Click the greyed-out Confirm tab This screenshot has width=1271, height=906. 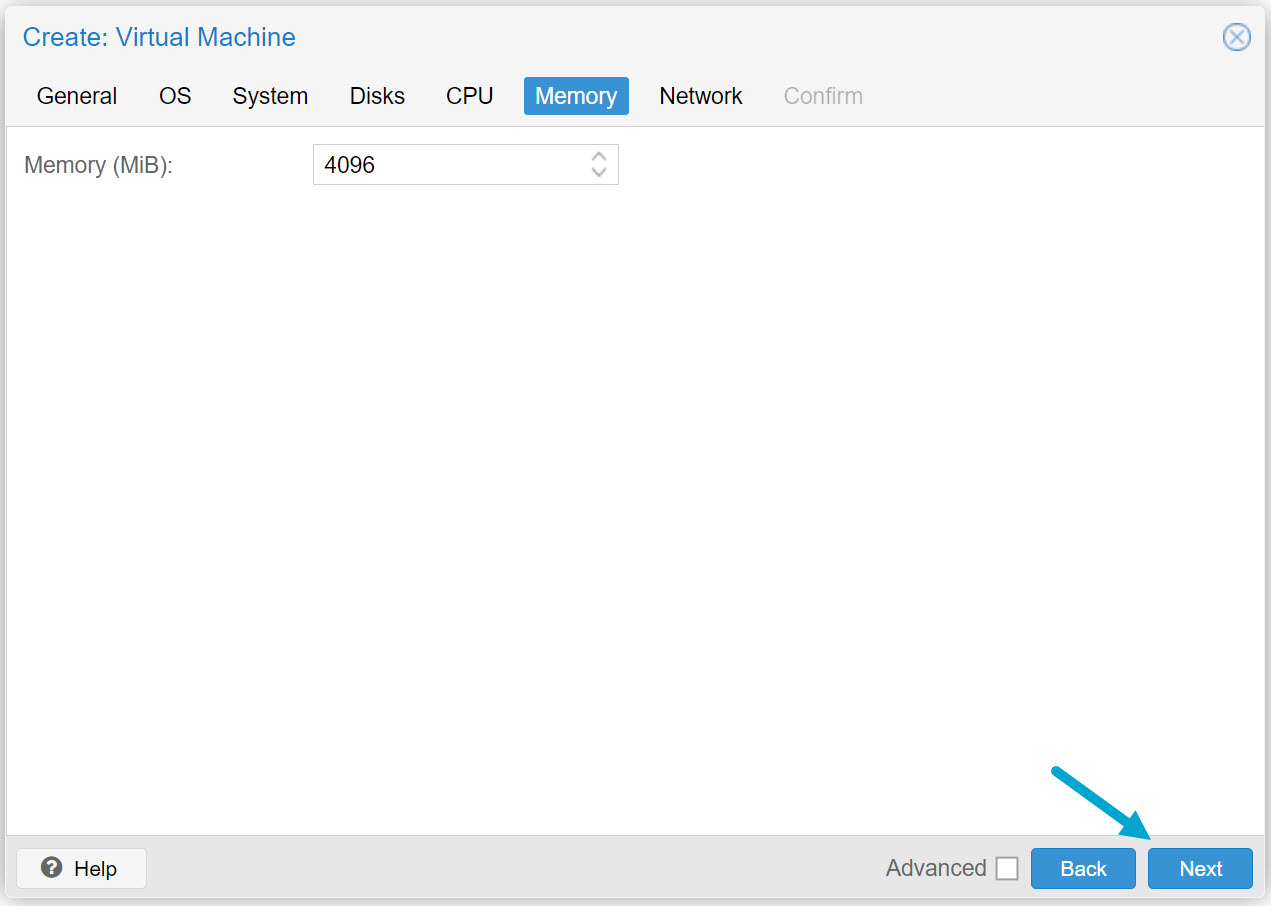(823, 96)
